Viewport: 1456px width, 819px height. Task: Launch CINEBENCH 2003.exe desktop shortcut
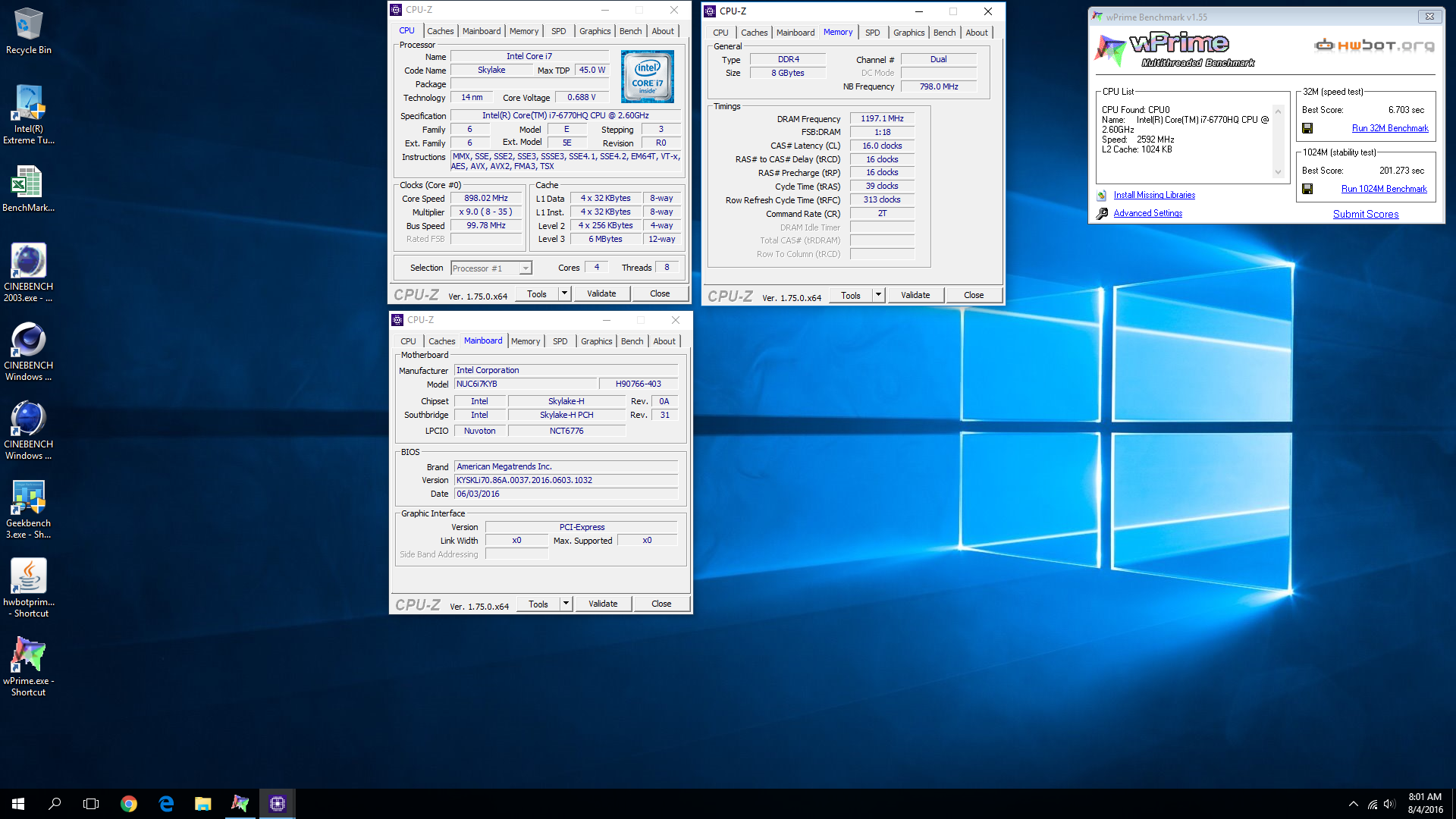coord(28,273)
